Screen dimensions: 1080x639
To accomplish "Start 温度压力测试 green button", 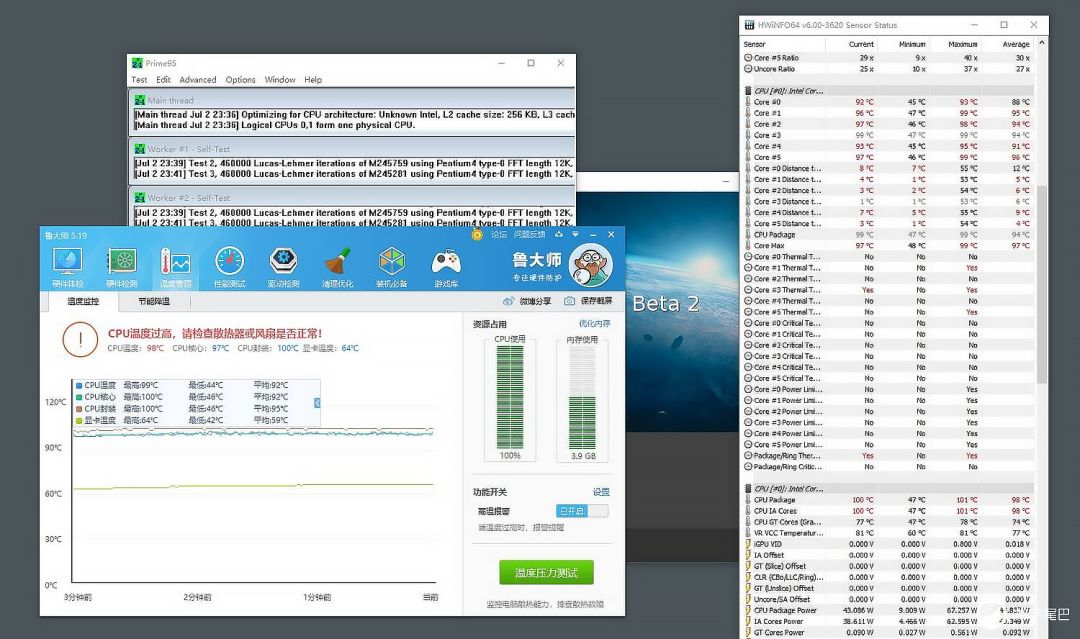I will click(546, 573).
